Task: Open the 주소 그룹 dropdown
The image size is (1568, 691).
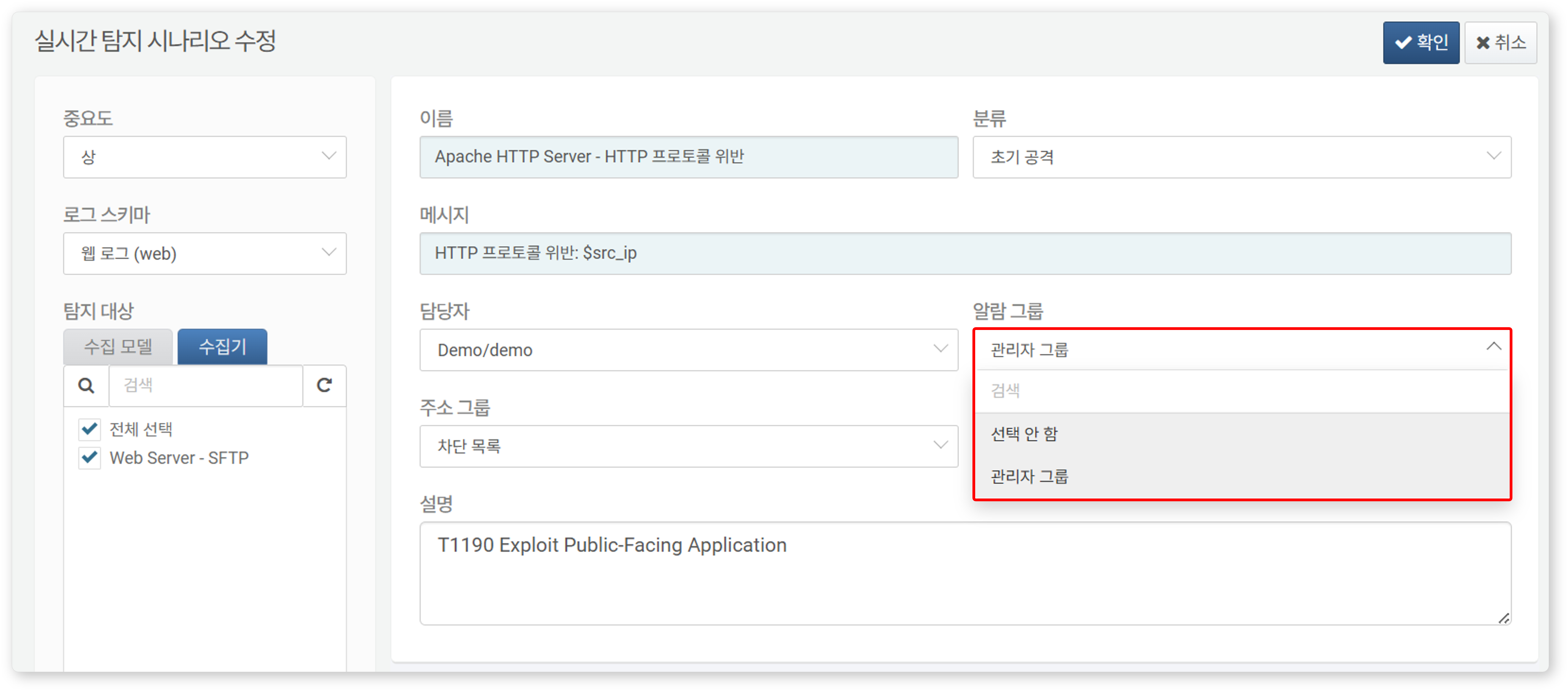Action: [689, 447]
